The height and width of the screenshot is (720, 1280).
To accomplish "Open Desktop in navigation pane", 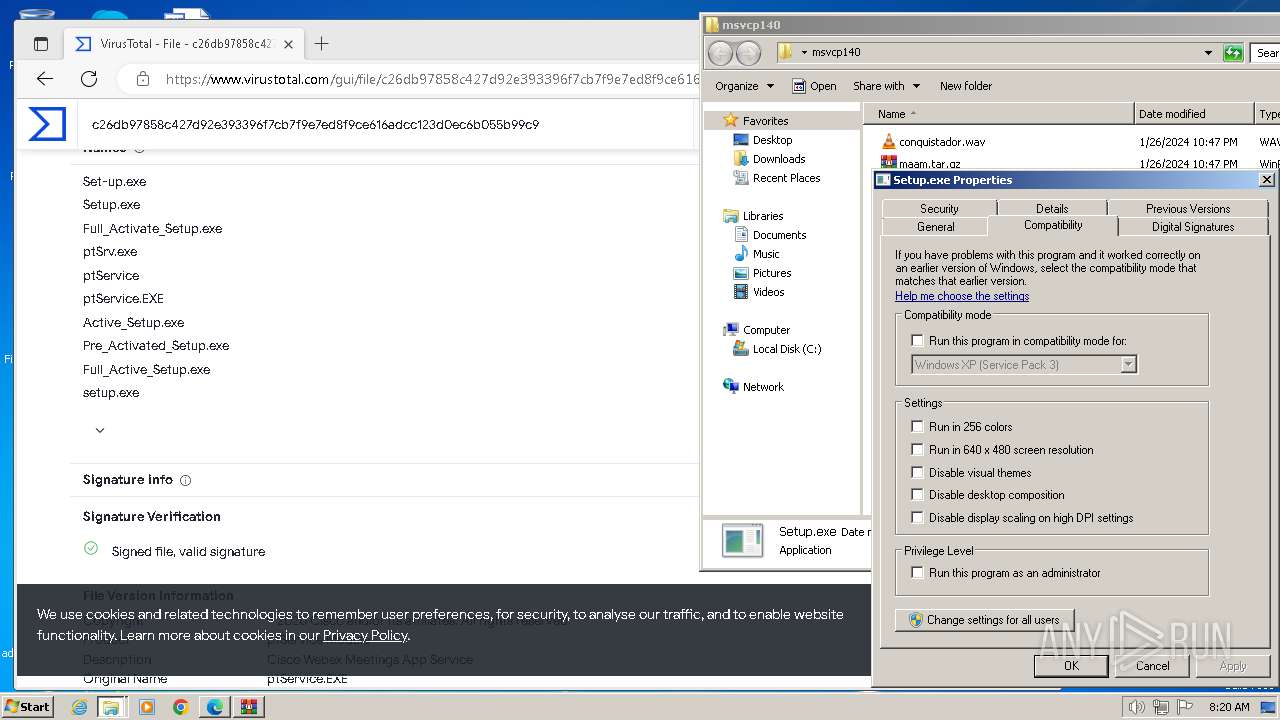I will (x=772, y=140).
